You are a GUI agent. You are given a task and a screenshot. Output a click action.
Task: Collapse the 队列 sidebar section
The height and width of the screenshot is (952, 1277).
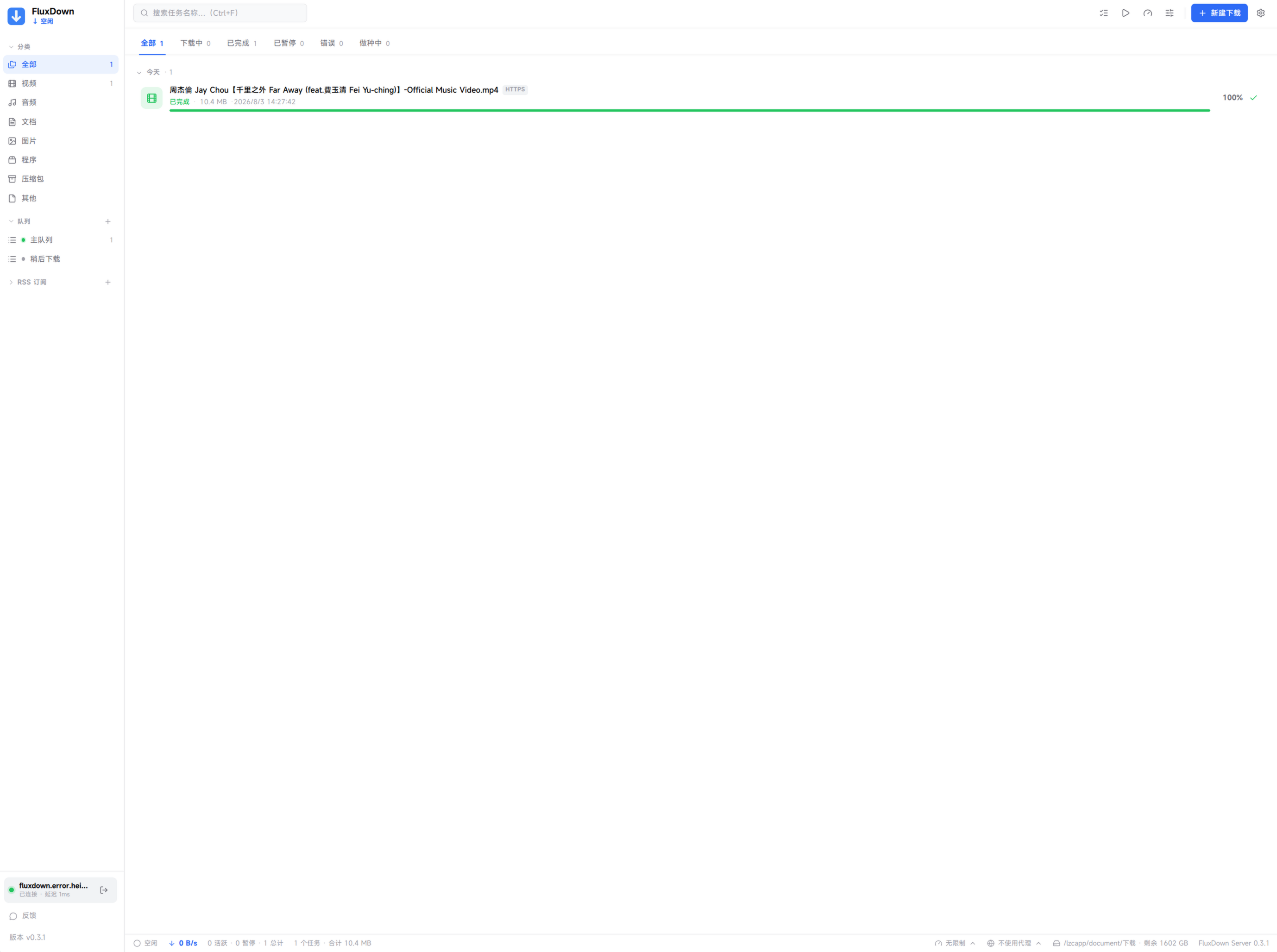(11, 221)
